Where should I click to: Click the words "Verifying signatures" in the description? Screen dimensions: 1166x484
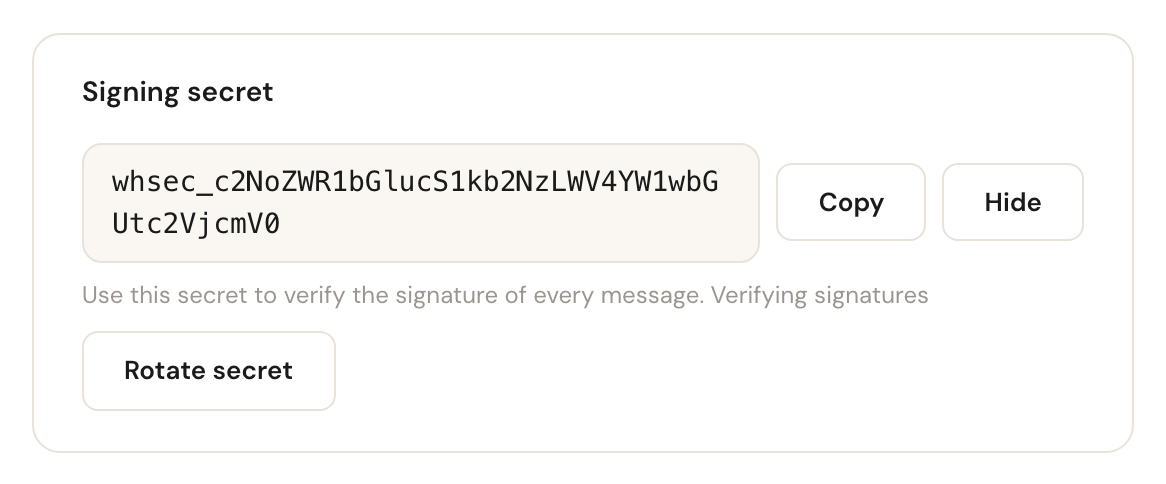click(819, 295)
